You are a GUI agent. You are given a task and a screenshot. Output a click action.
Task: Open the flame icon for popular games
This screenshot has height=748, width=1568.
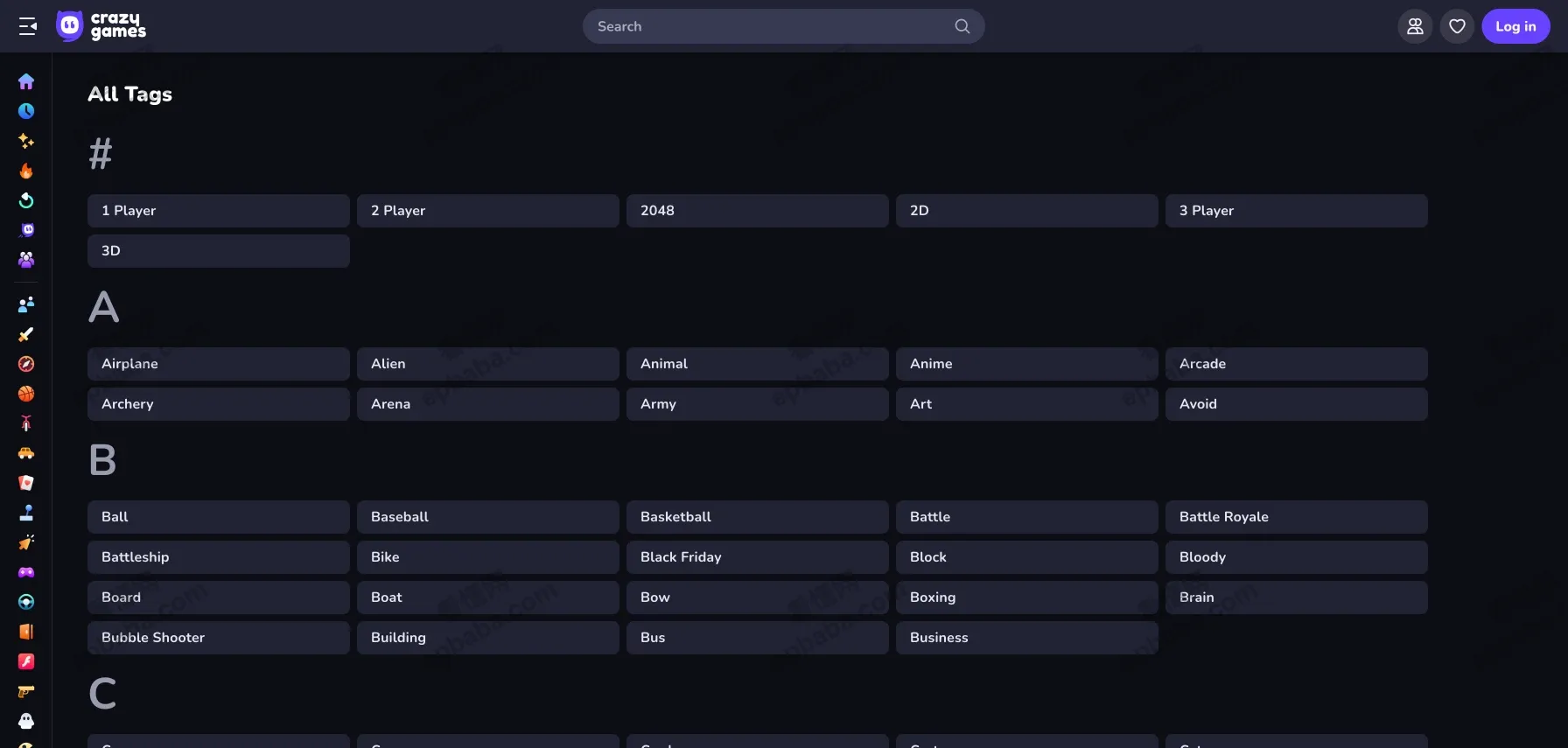pos(26,171)
